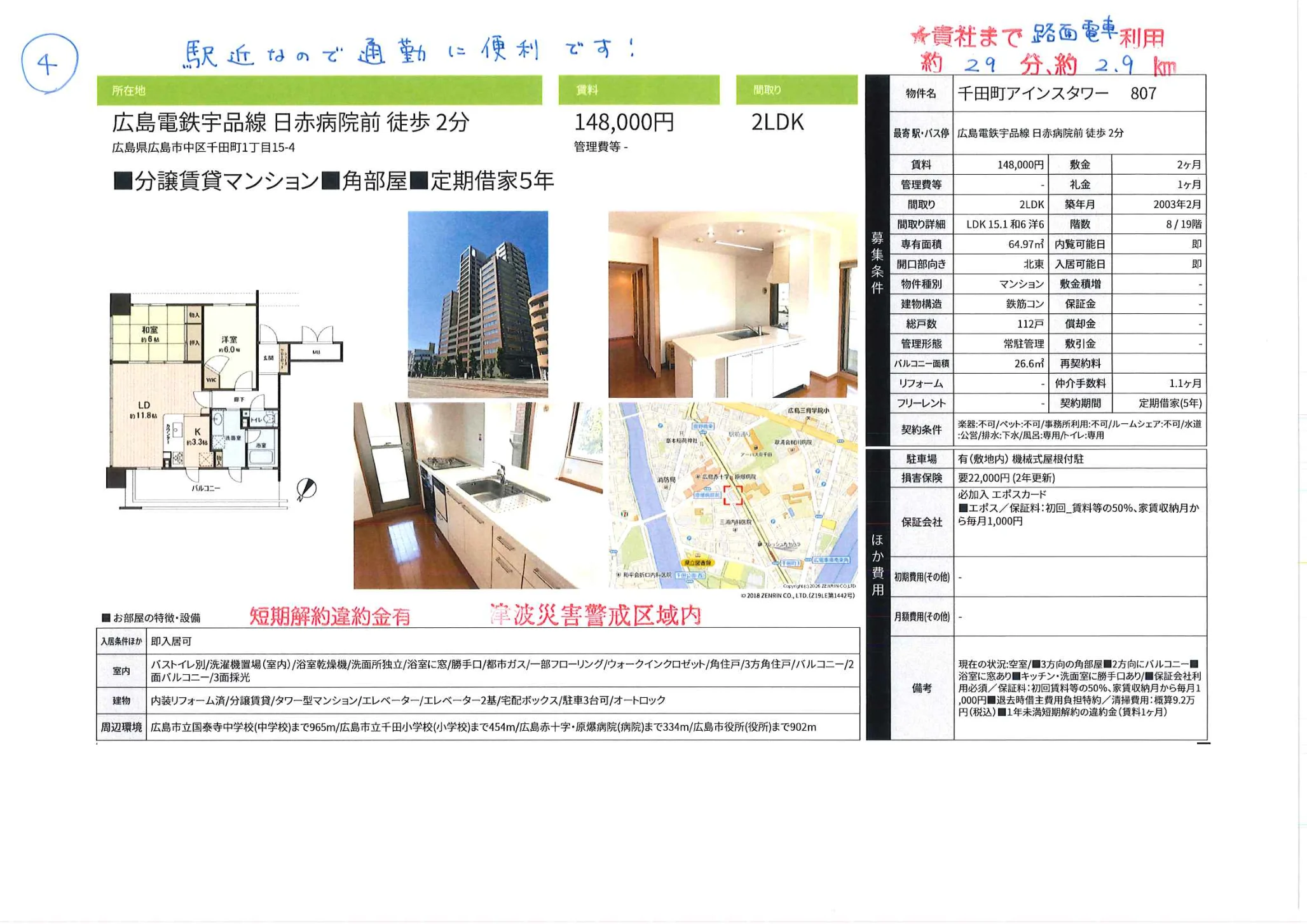The height and width of the screenshot is (924, 1307).
Task: Click the 契約期間 定期借家(5年) cell
Action: (1170, 403)
